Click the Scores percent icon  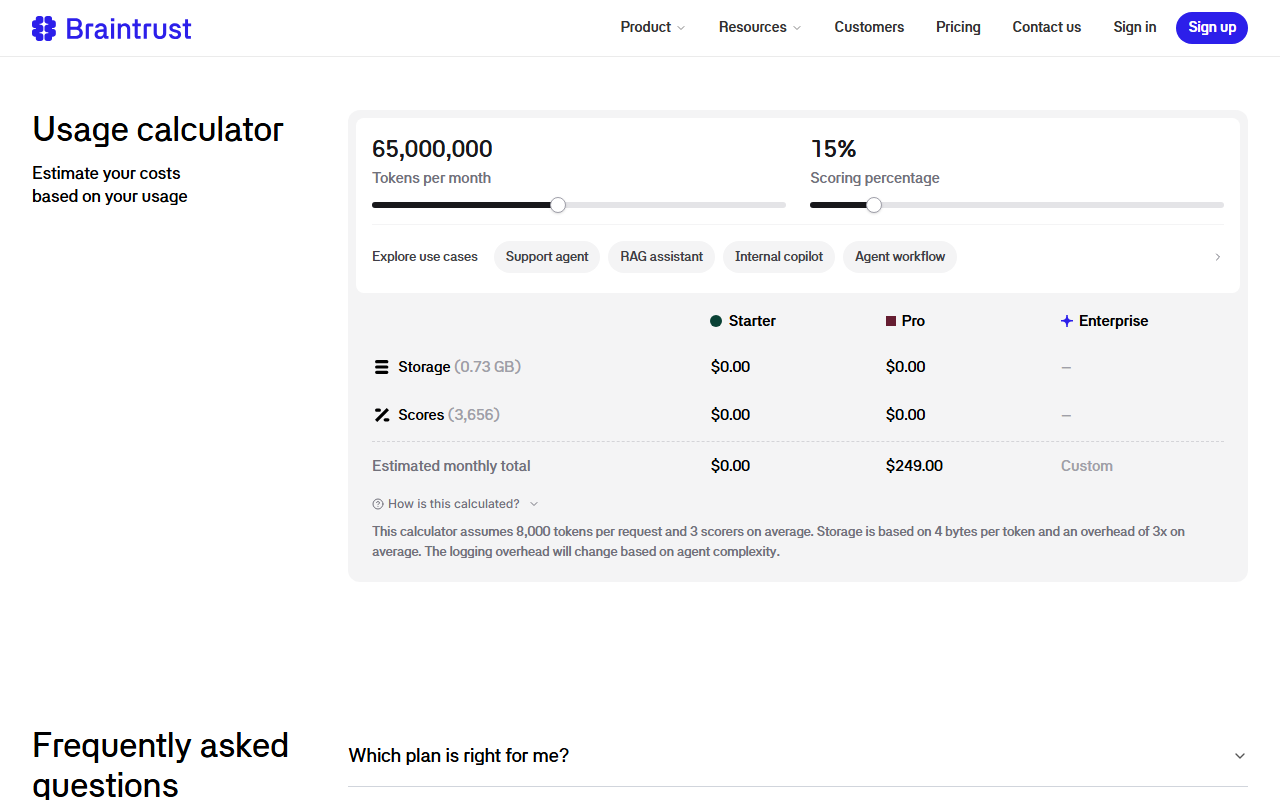pyautogui.click(x=381, y=415)
